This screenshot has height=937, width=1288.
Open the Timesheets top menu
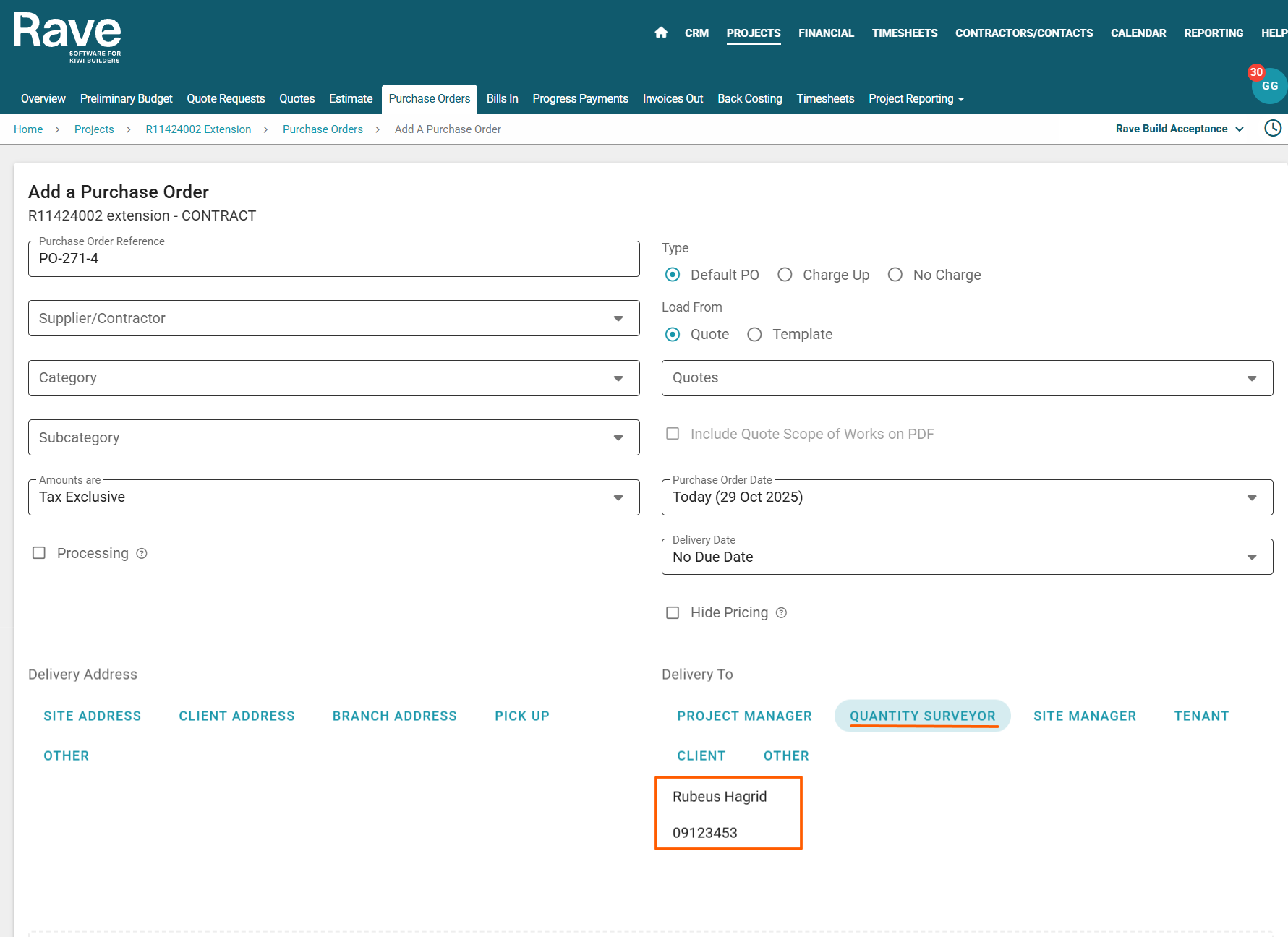905,33
